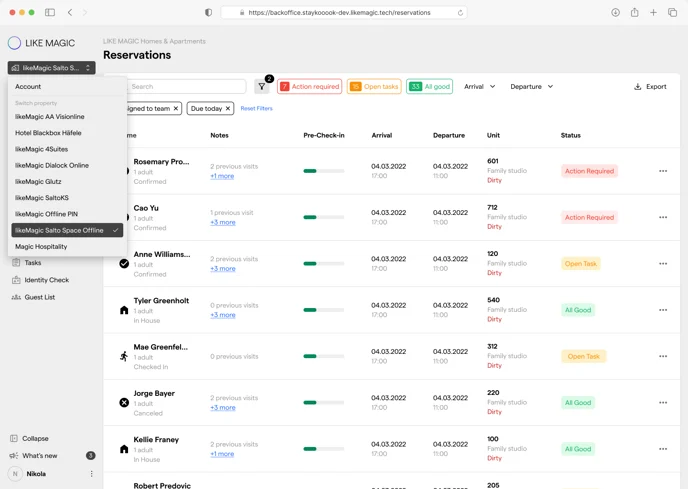This screenshot has height=489, width=688.
Task: Remove the Assigned to team filter chip
Action: tap(176, 108)
